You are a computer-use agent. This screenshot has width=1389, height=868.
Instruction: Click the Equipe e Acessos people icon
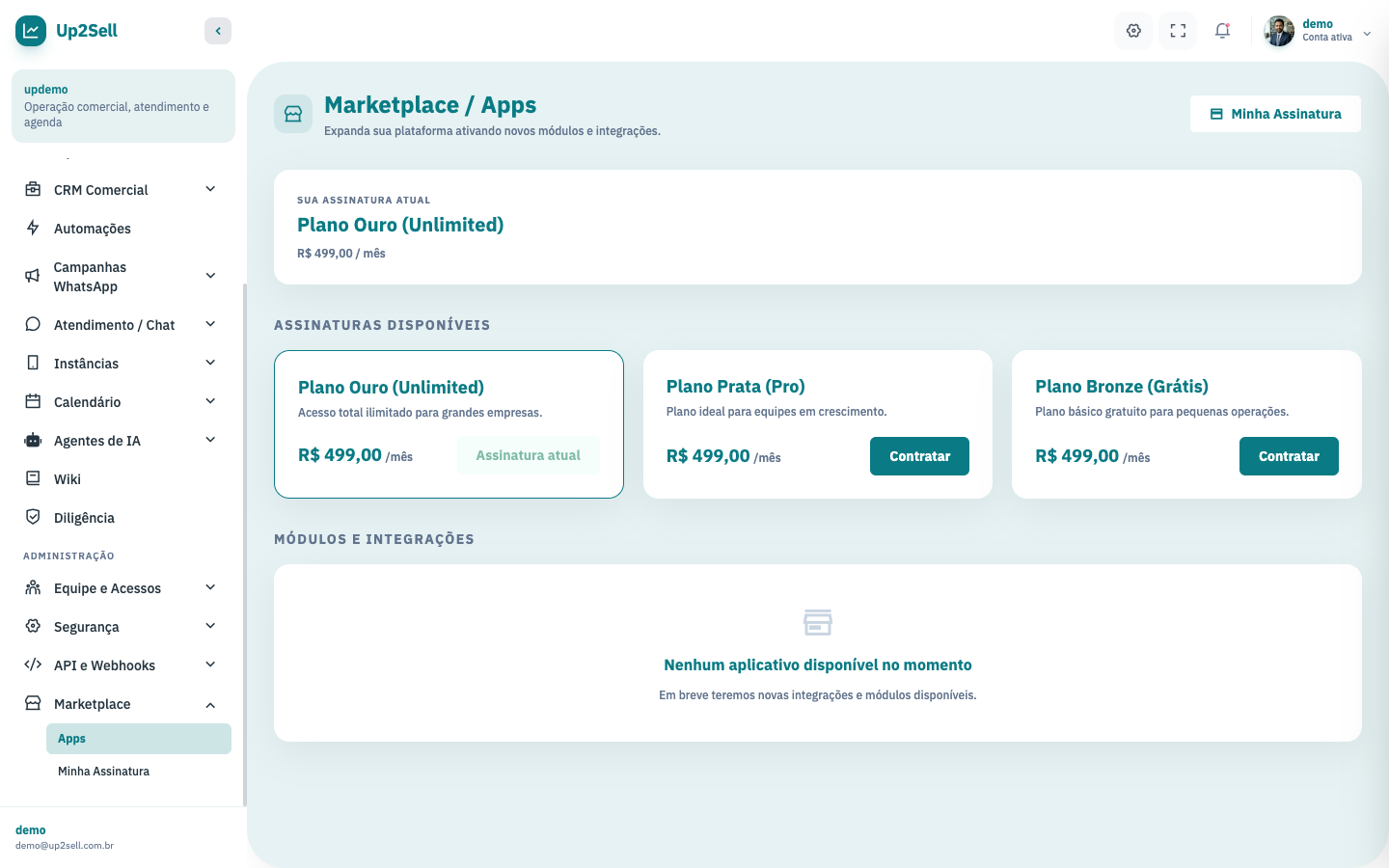(x=33, y=587)
